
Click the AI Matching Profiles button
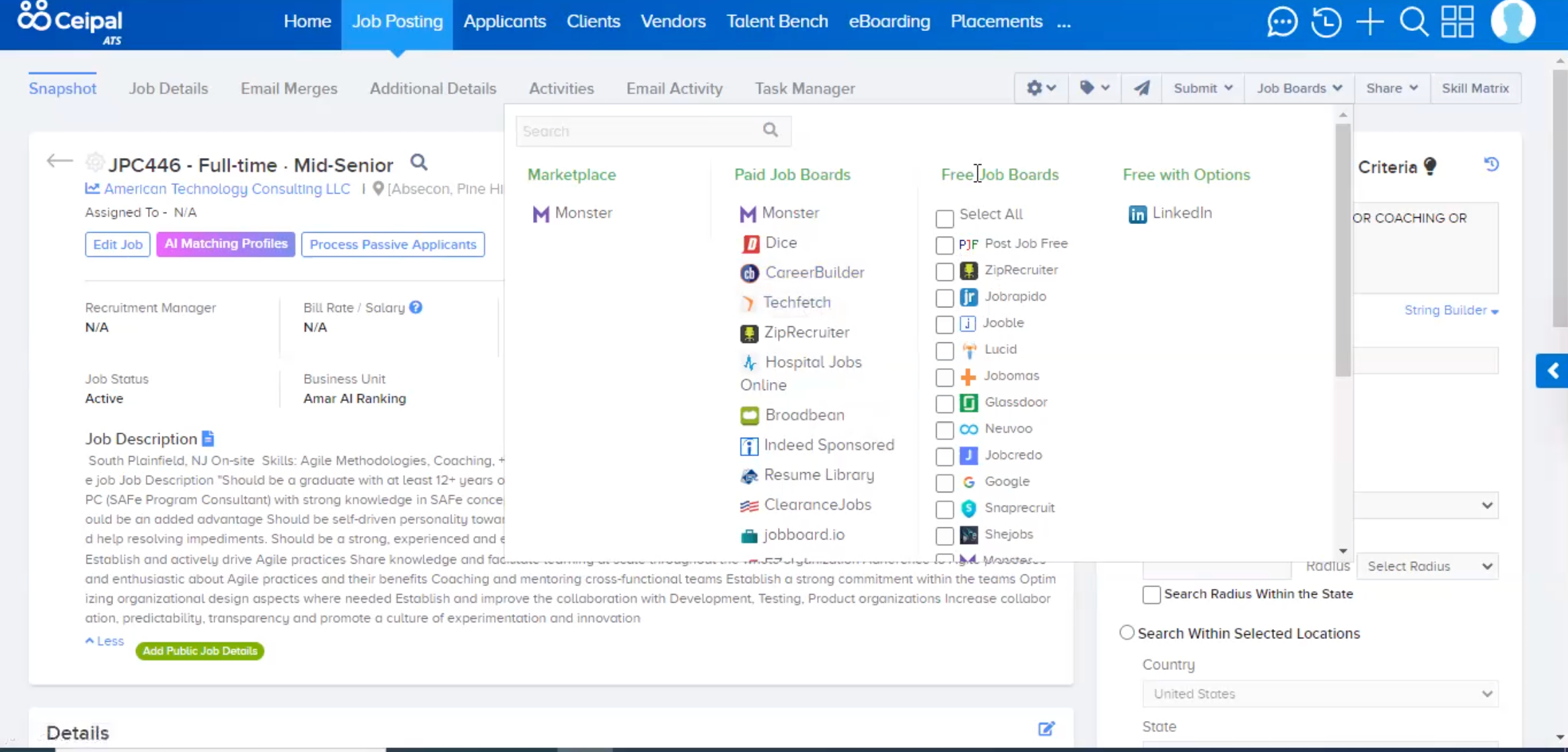[225, 244]
